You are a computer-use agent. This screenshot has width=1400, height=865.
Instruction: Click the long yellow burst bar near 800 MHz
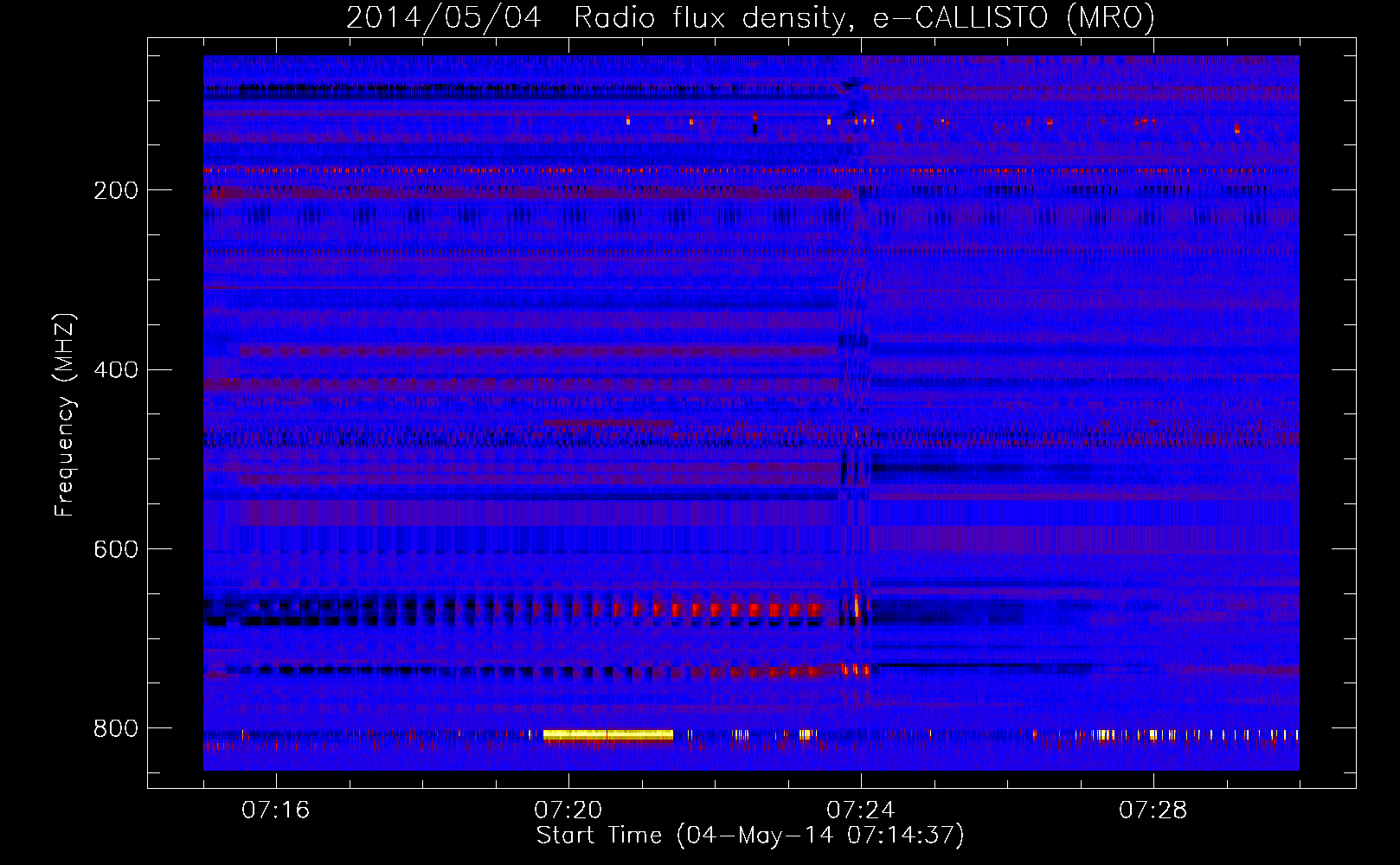click(x=608, y=735)
